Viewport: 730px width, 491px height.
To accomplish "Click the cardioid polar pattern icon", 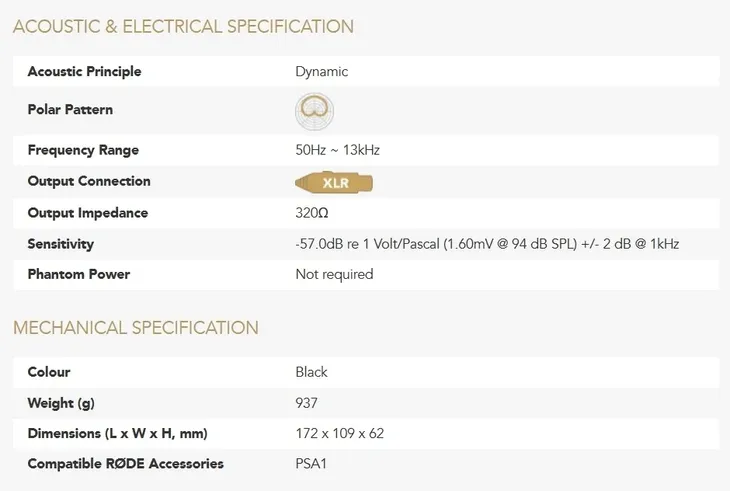I will pyautogui.click(x=314, y=111).
